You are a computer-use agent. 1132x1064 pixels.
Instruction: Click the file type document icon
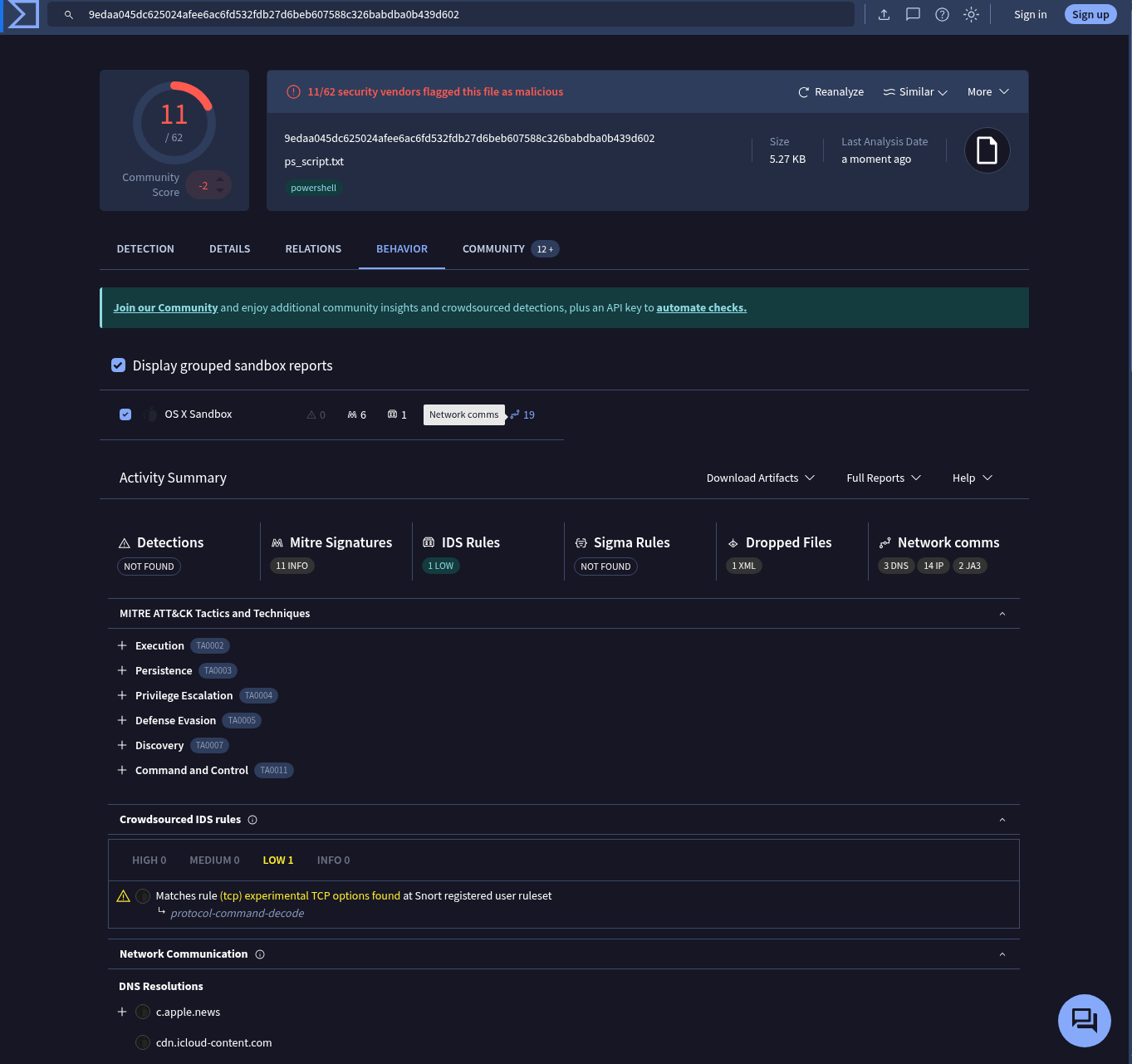pyautogui.click(x=987, y=150)
